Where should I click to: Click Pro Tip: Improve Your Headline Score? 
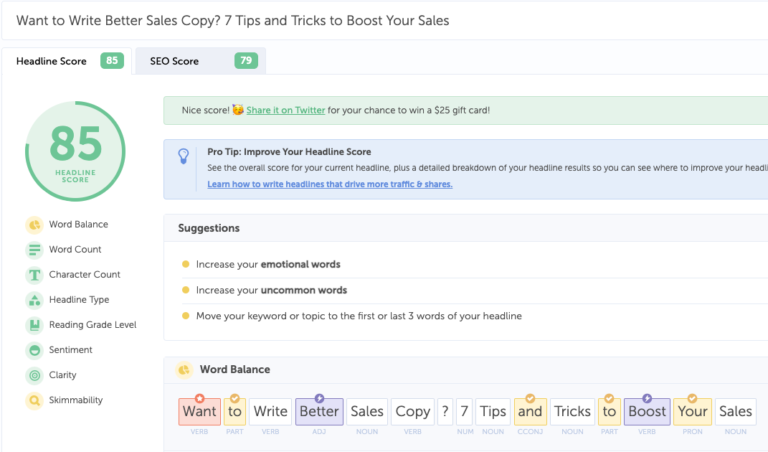click(x=289, y=152)
